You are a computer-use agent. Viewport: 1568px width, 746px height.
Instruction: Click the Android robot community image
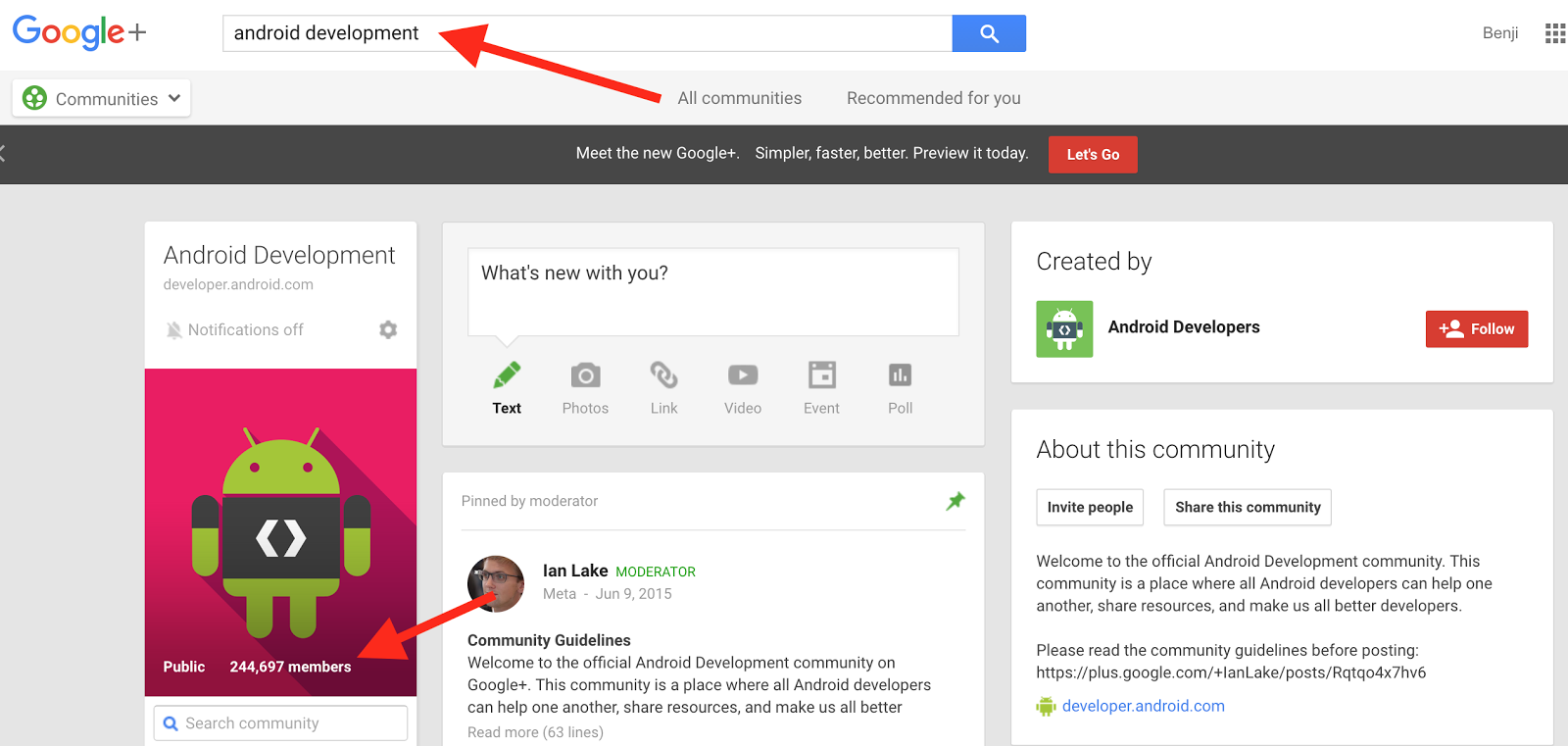(281, 532)
